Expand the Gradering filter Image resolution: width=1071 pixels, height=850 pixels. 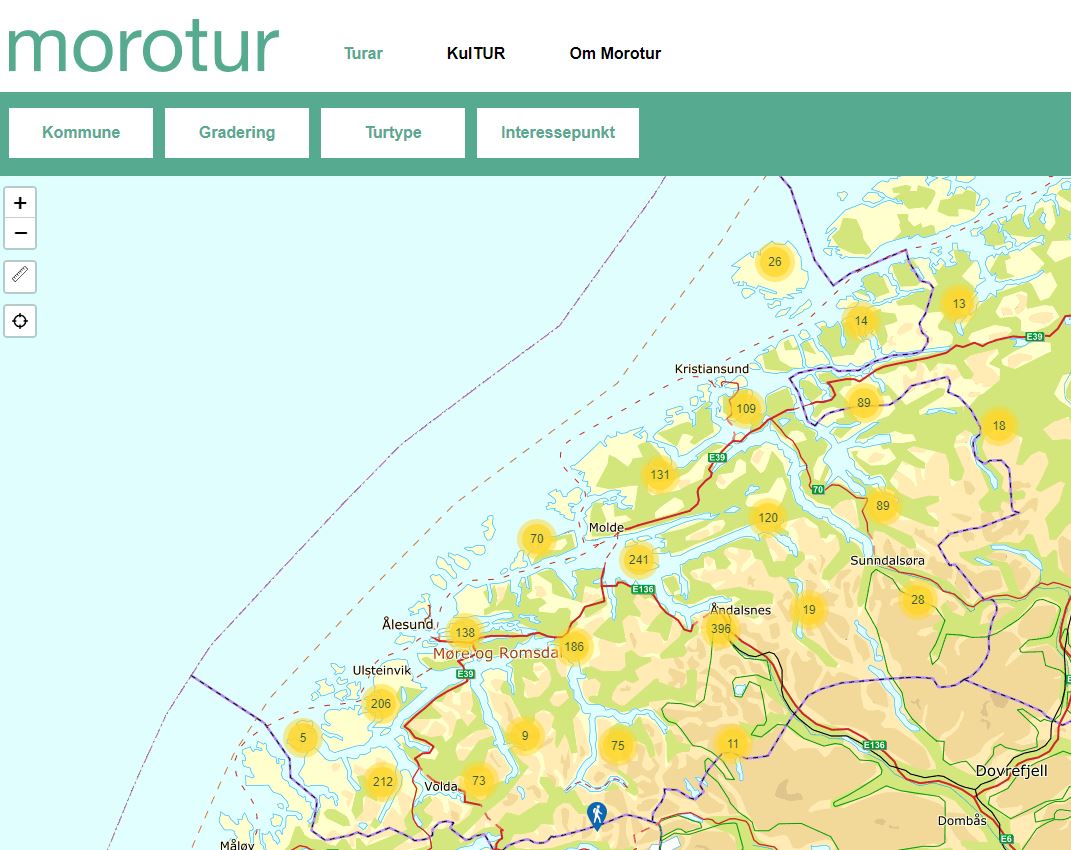tap(237, 133)
